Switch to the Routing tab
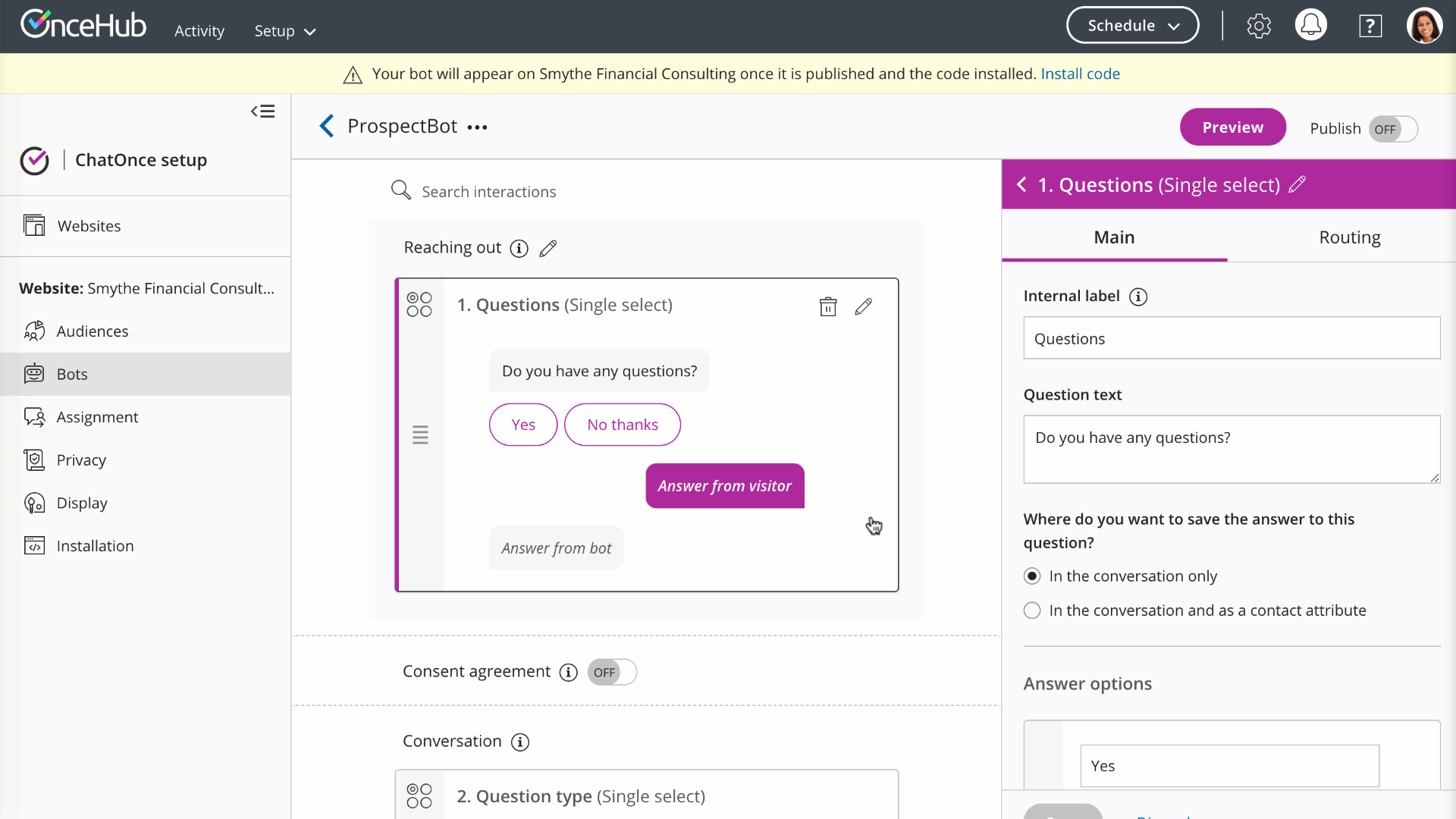The image size is (1456, 819). point(1349,237)
